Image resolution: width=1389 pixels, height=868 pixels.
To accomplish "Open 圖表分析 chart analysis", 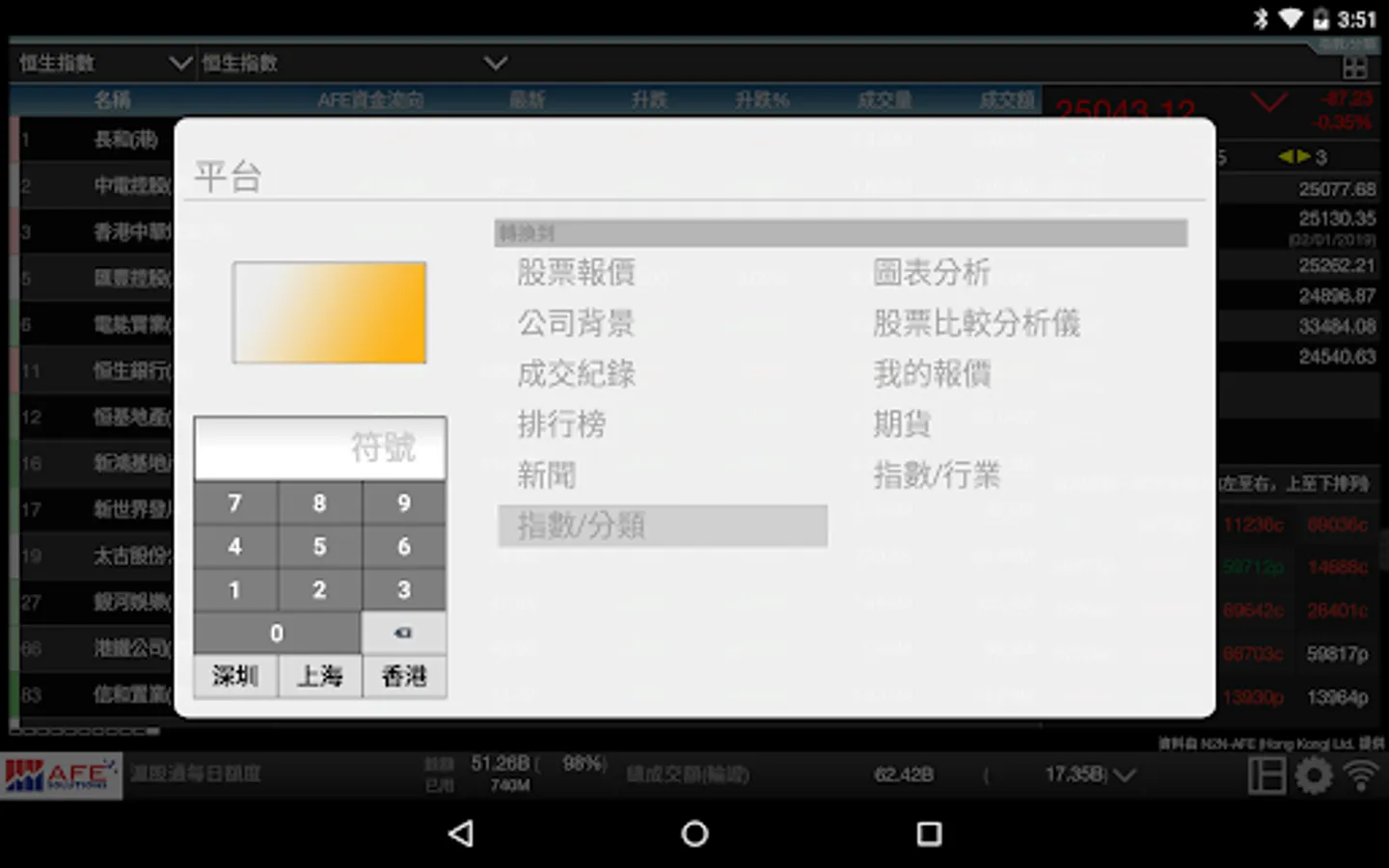I will click(932, 273).
